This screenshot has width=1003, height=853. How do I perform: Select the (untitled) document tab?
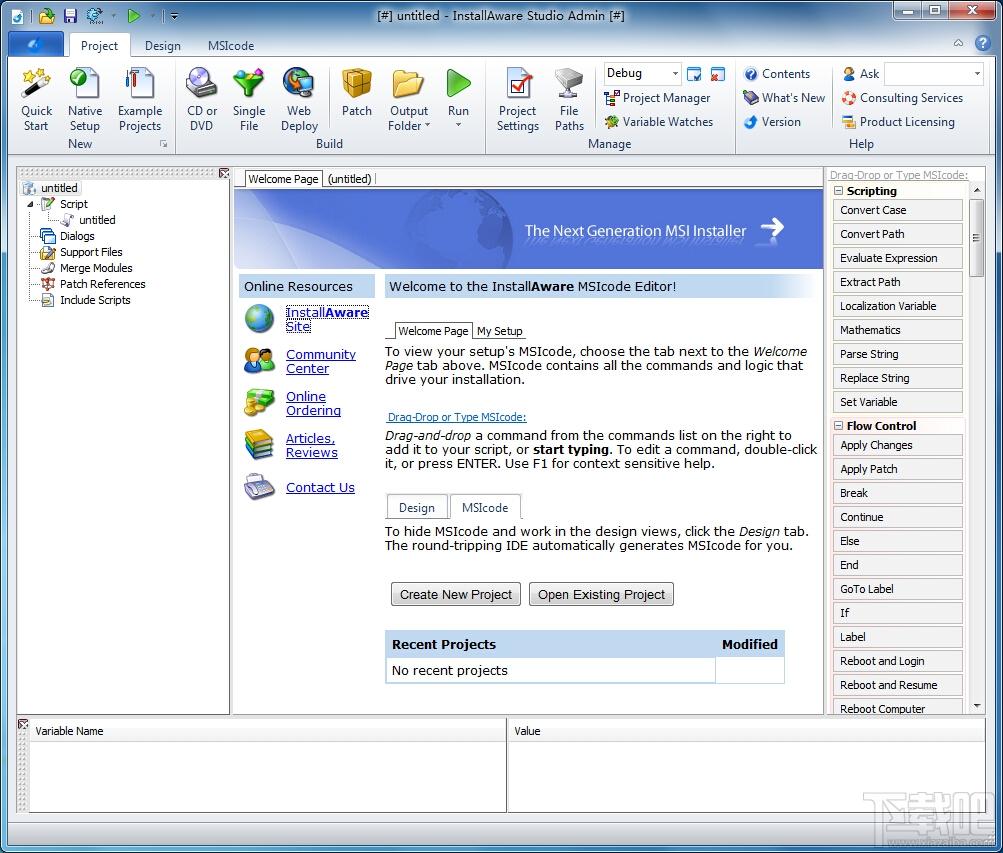349,179
